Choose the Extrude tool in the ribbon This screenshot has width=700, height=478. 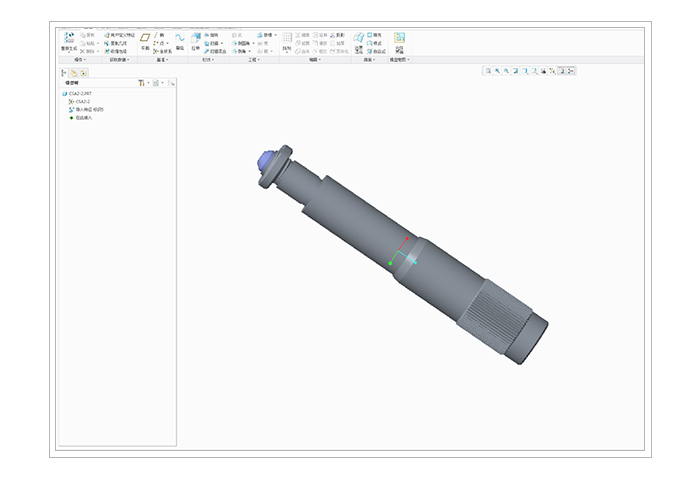196,39
